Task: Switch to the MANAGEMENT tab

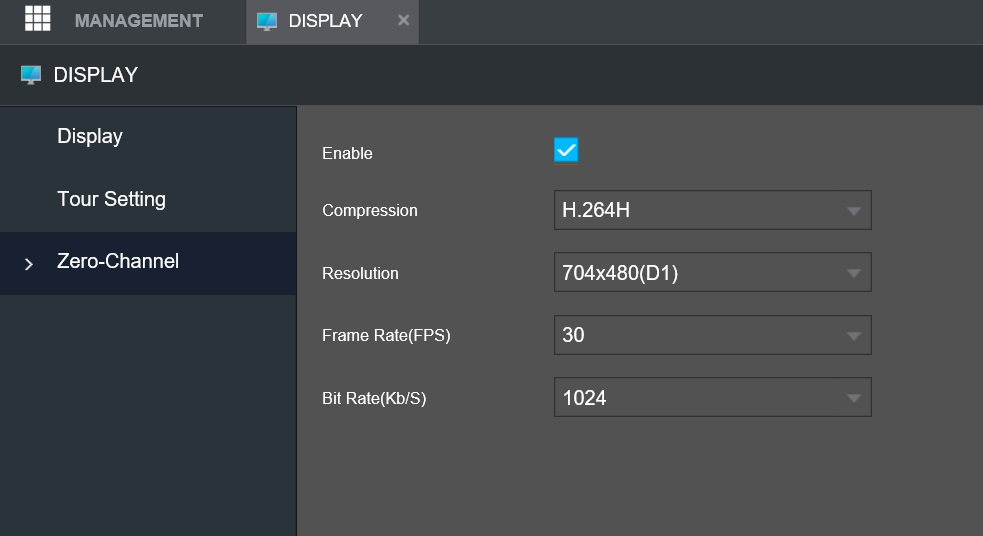Action: 139,21
